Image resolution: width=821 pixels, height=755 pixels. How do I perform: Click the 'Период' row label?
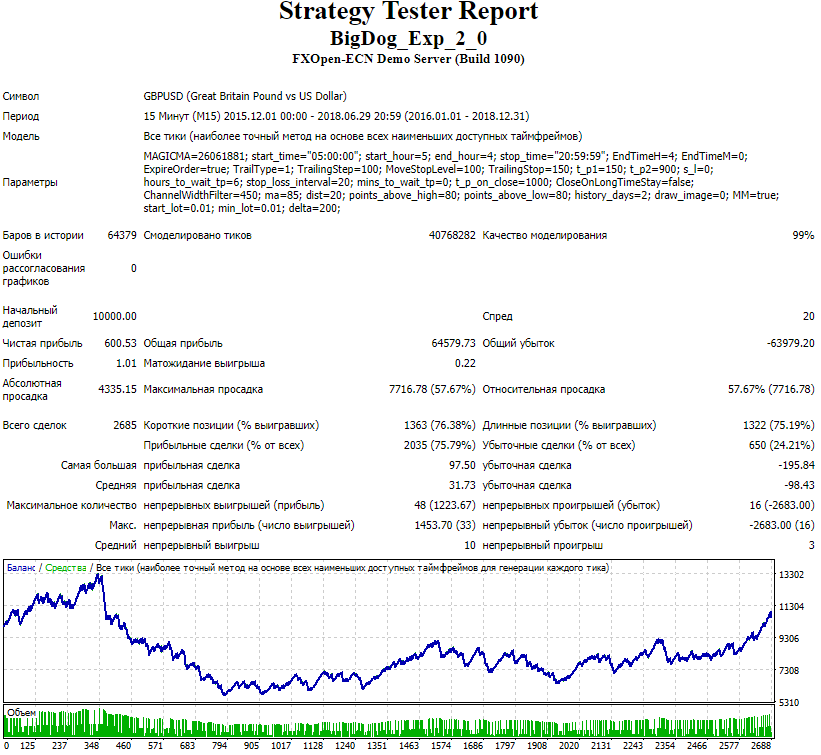(x=21, y=116)
